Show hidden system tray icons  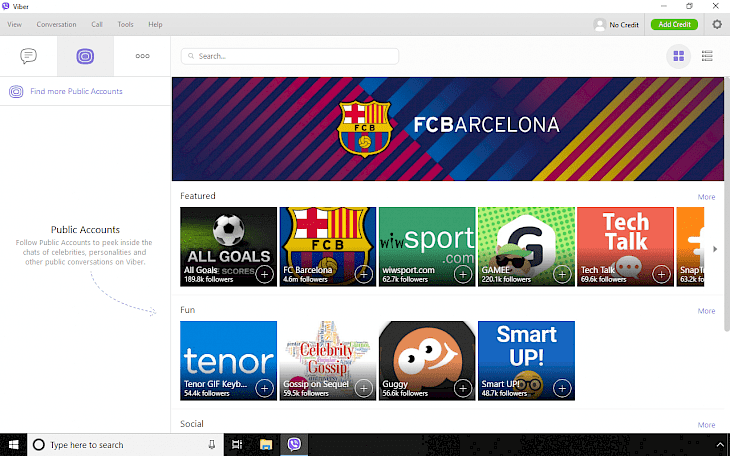(x=720, y=445)
